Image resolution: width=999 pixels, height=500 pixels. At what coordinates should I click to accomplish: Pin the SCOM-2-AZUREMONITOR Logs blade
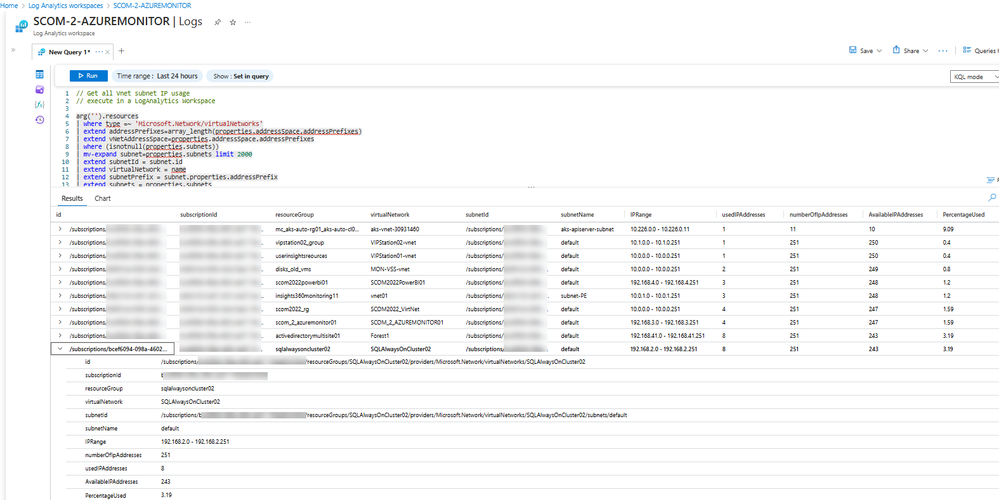217,22
